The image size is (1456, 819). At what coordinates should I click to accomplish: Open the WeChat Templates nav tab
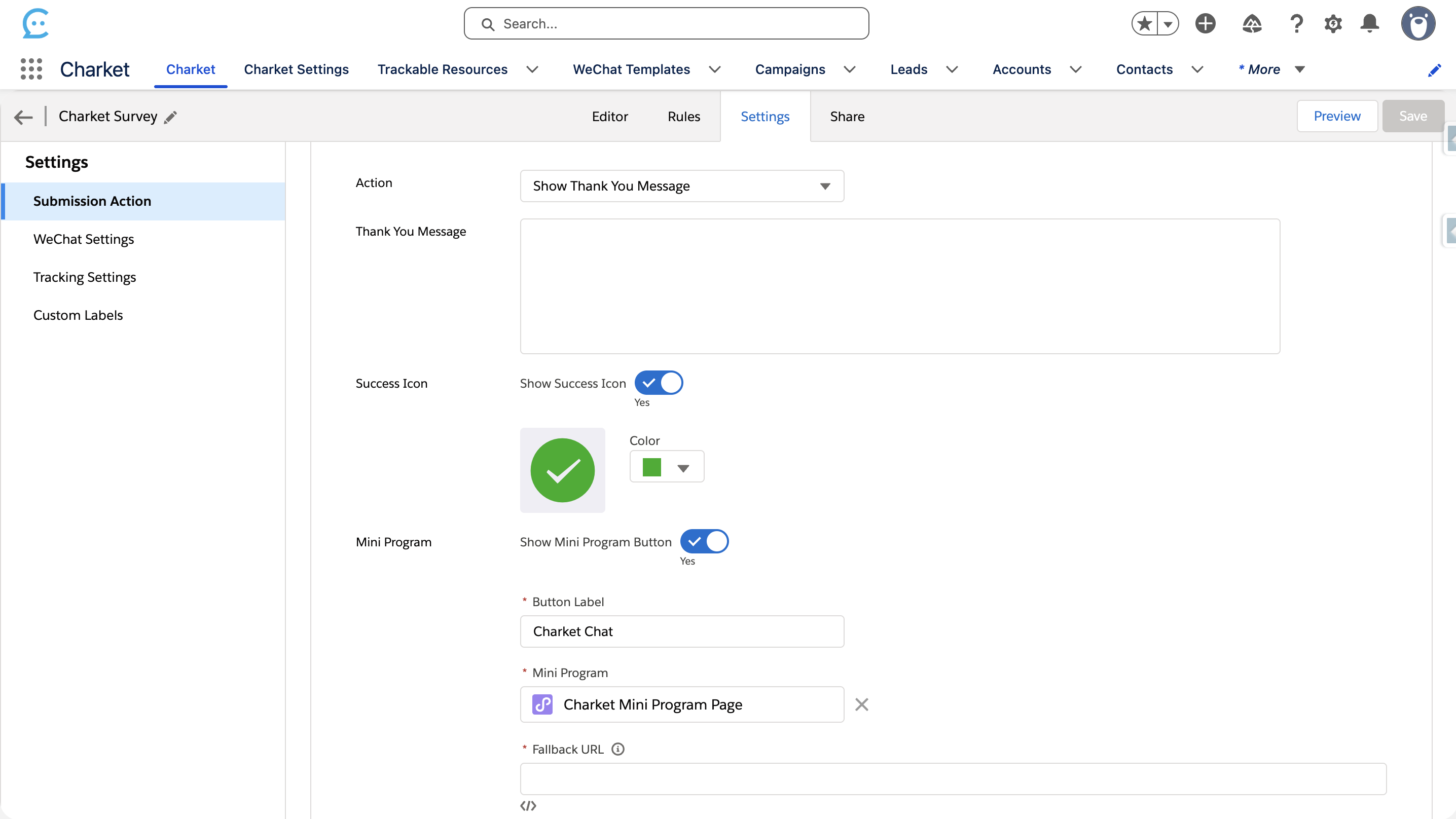(x=631, y=69)
